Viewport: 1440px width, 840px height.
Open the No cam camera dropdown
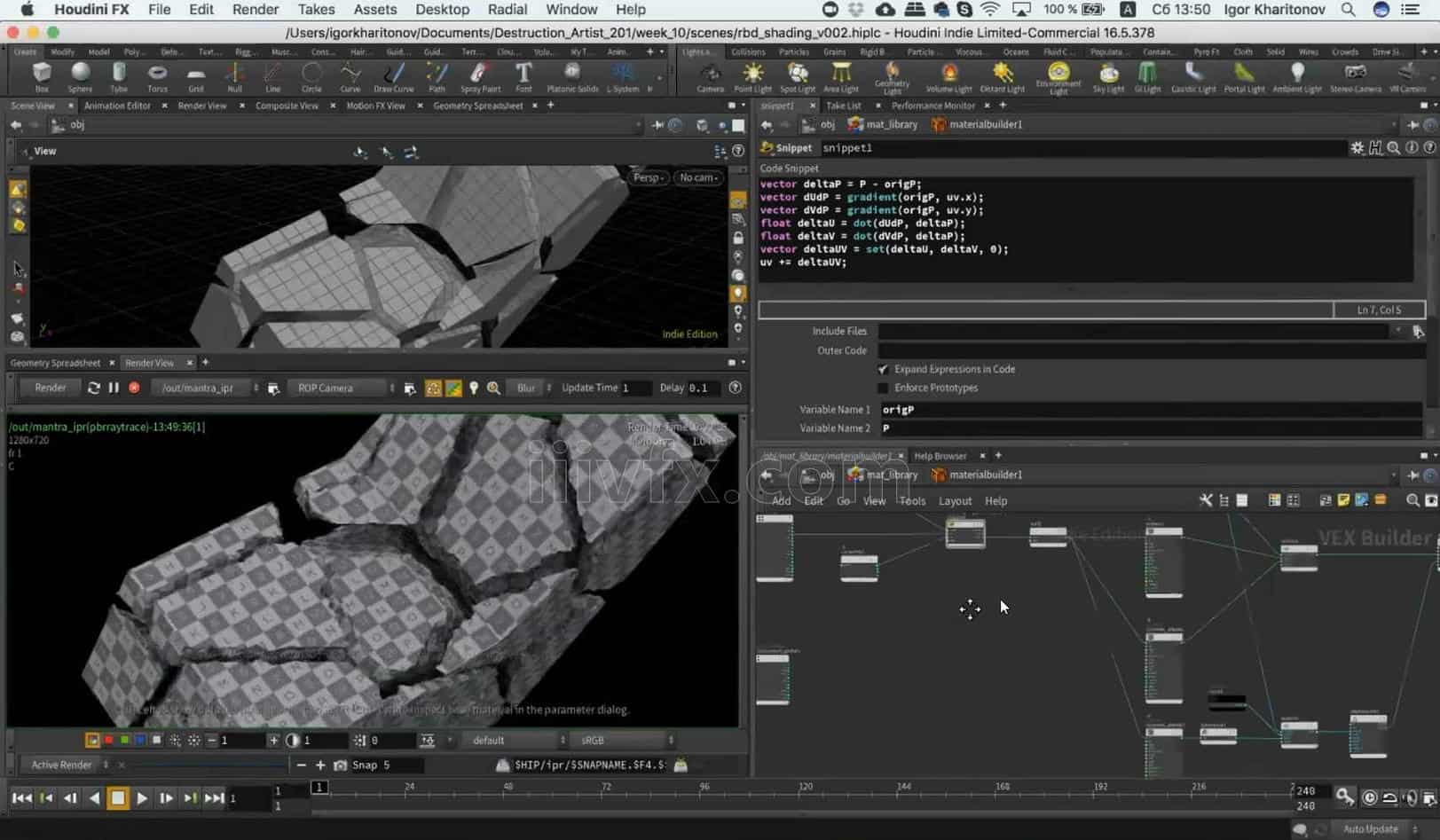click(x=698, y=177)
